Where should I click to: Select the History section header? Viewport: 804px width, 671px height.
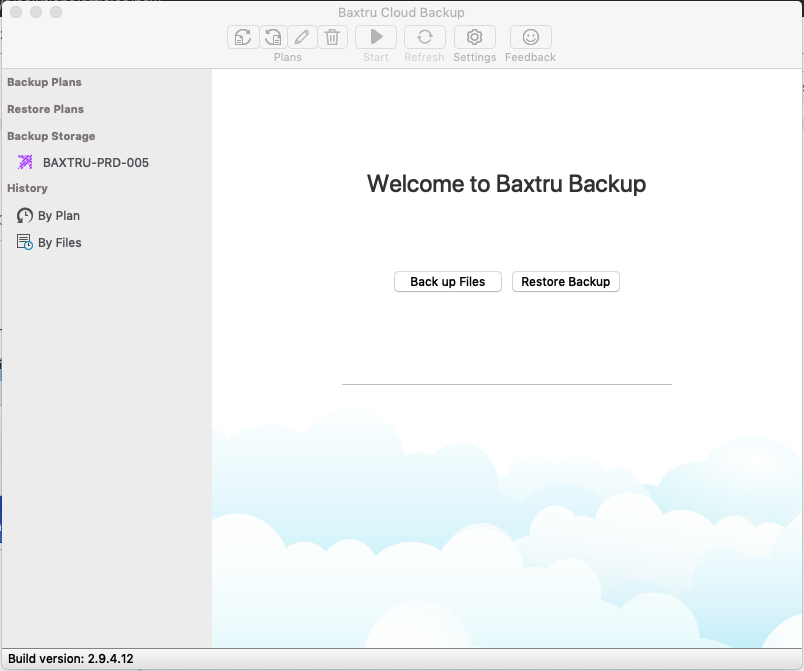click(x=27, y=188)
